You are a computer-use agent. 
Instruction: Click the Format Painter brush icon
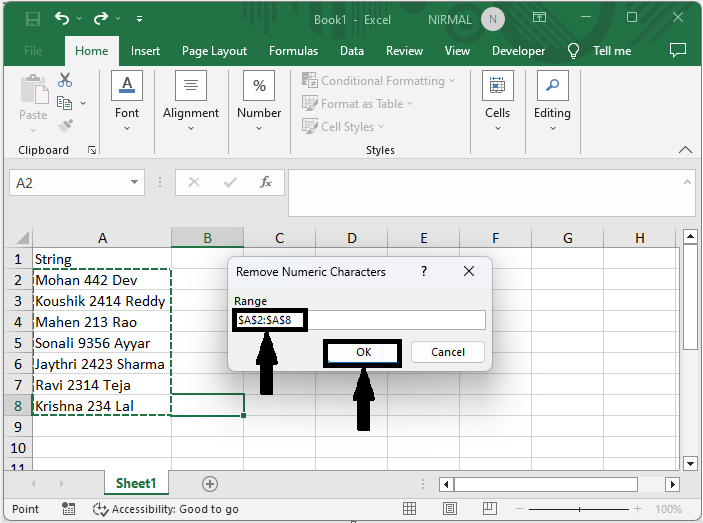pos(65,125)
